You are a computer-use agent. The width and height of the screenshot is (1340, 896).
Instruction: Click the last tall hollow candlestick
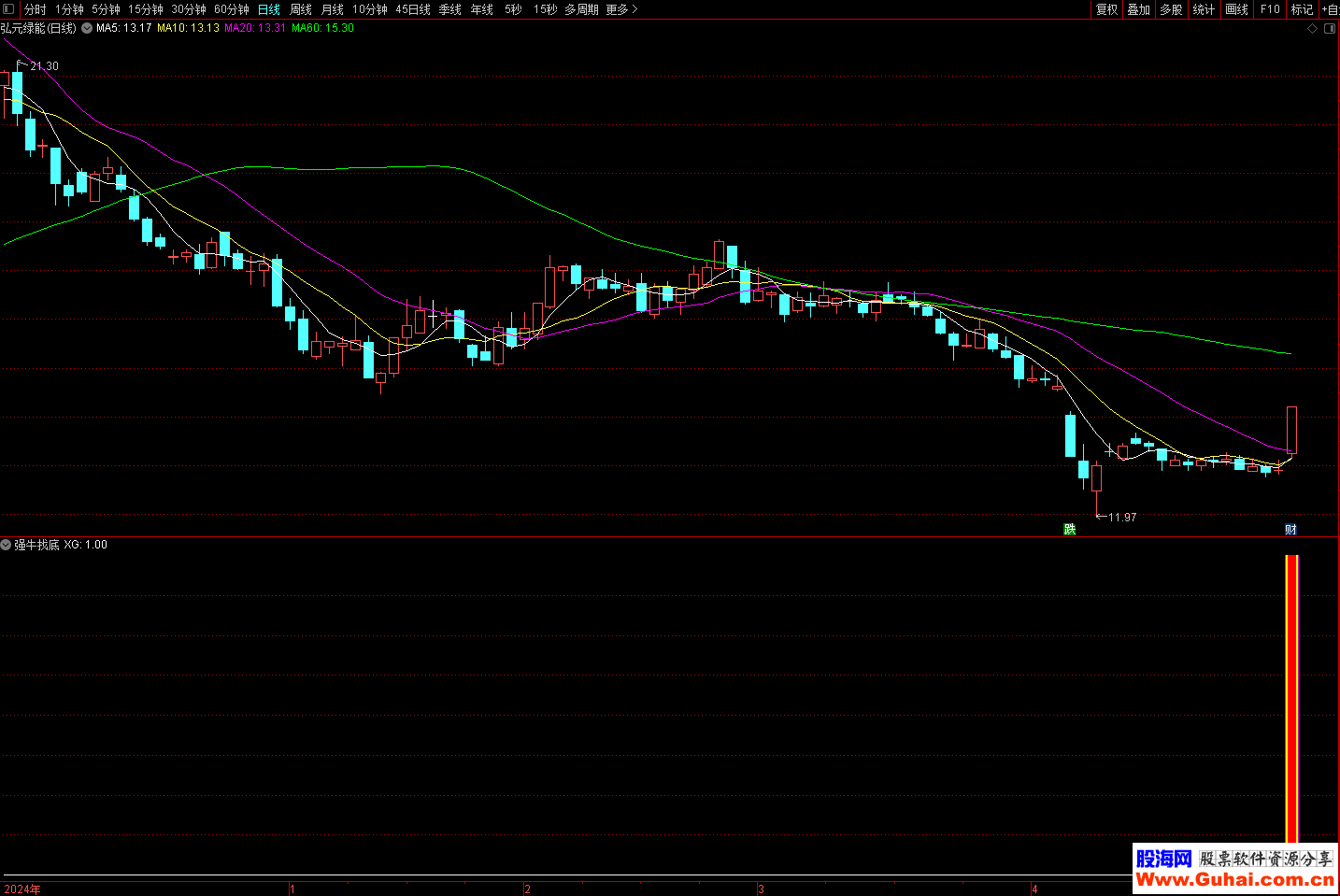tap(1291, 430)
